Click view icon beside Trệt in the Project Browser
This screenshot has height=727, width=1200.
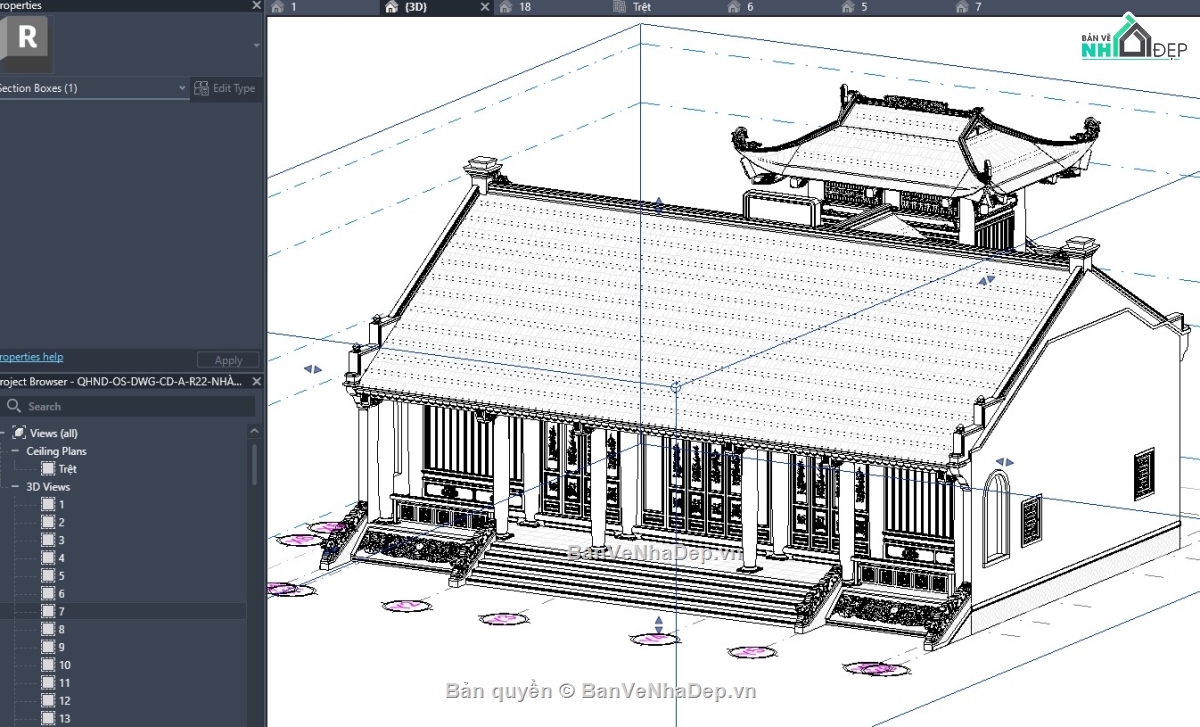coord(48,469)
